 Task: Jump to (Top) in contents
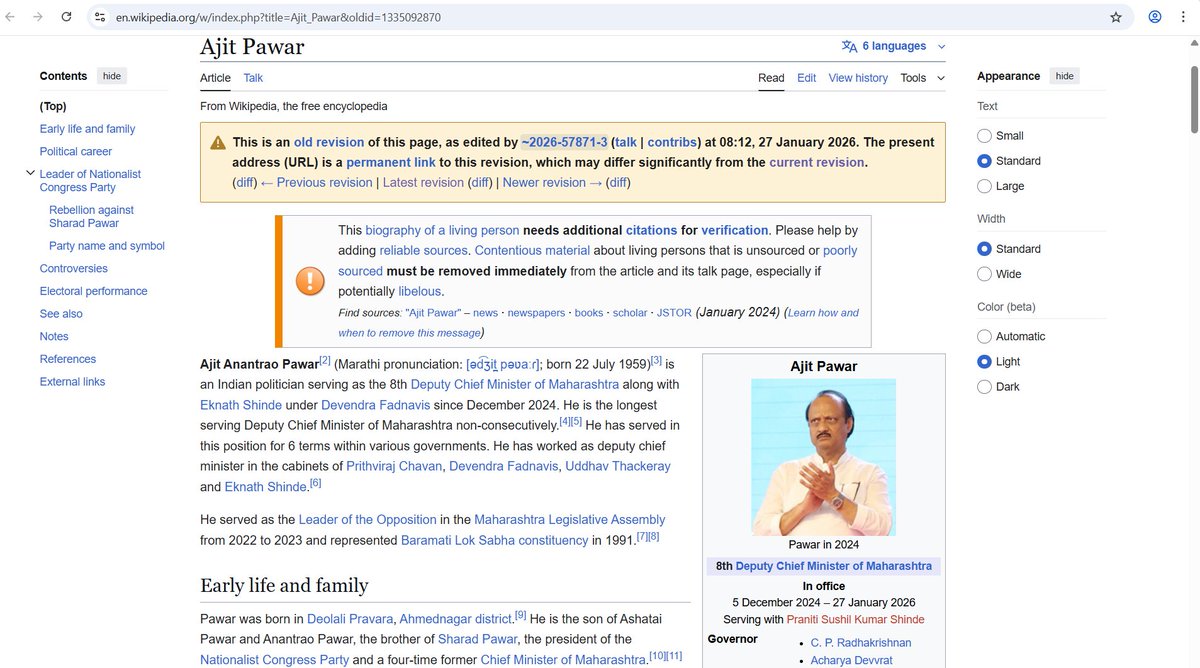click(53, 106)
